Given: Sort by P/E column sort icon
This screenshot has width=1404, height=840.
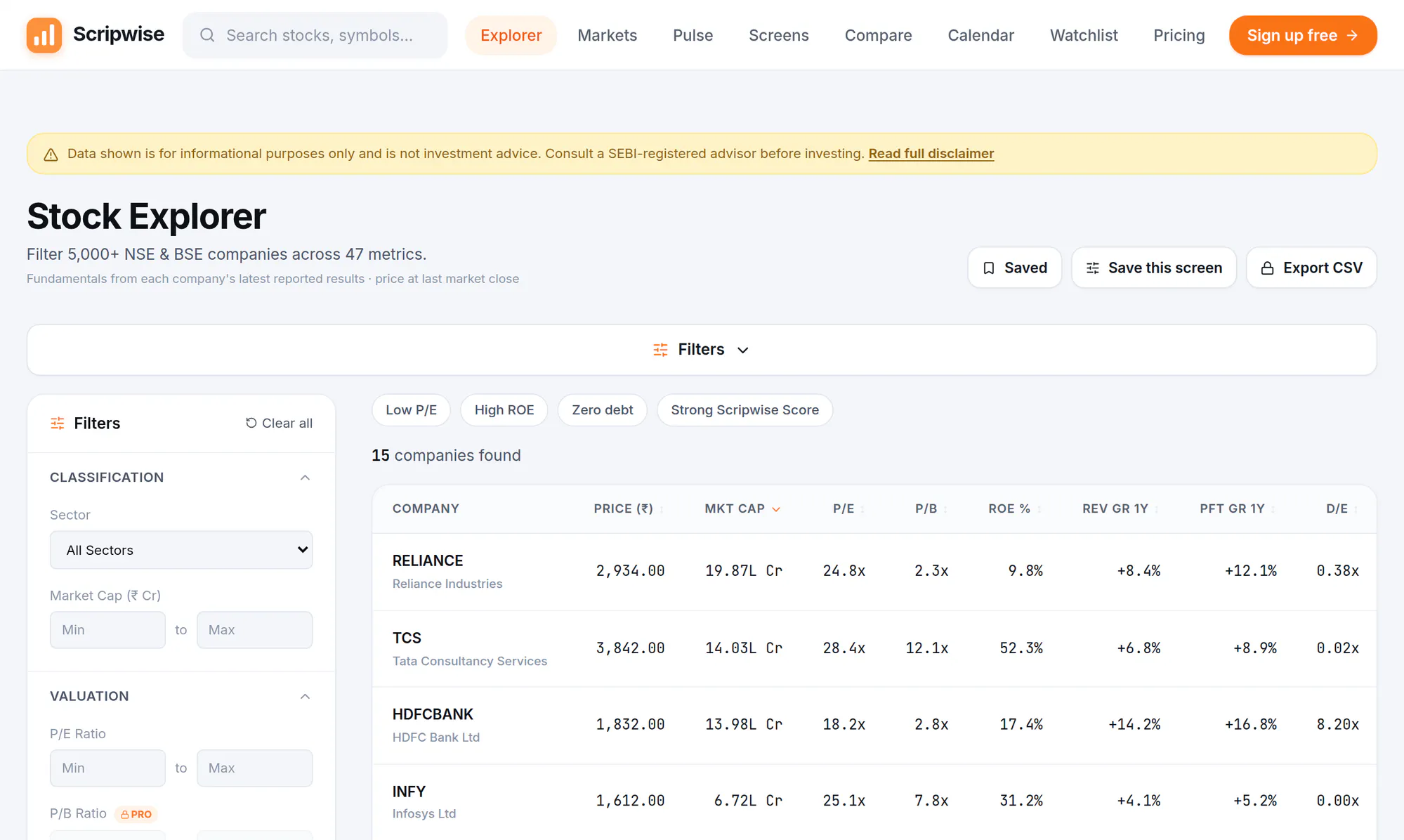Looking at the screenshot, I should 862,509.
